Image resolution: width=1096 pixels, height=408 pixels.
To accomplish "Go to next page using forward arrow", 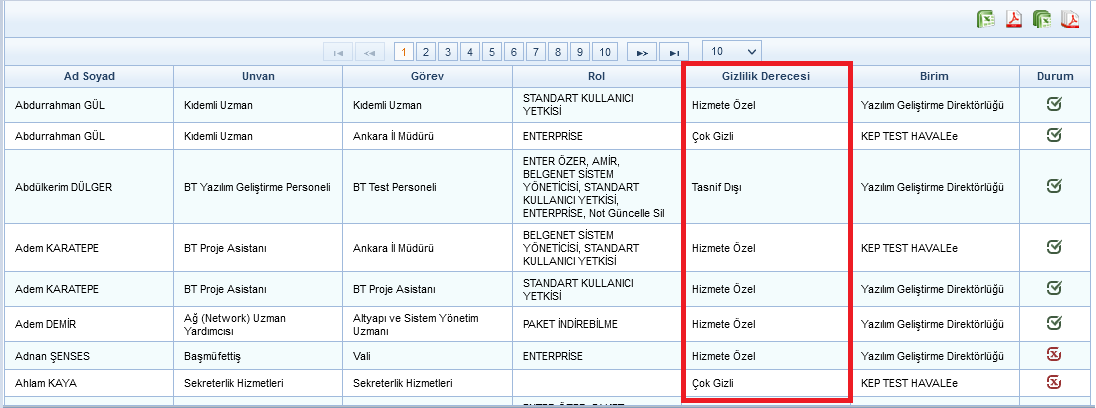I will 642,52.
